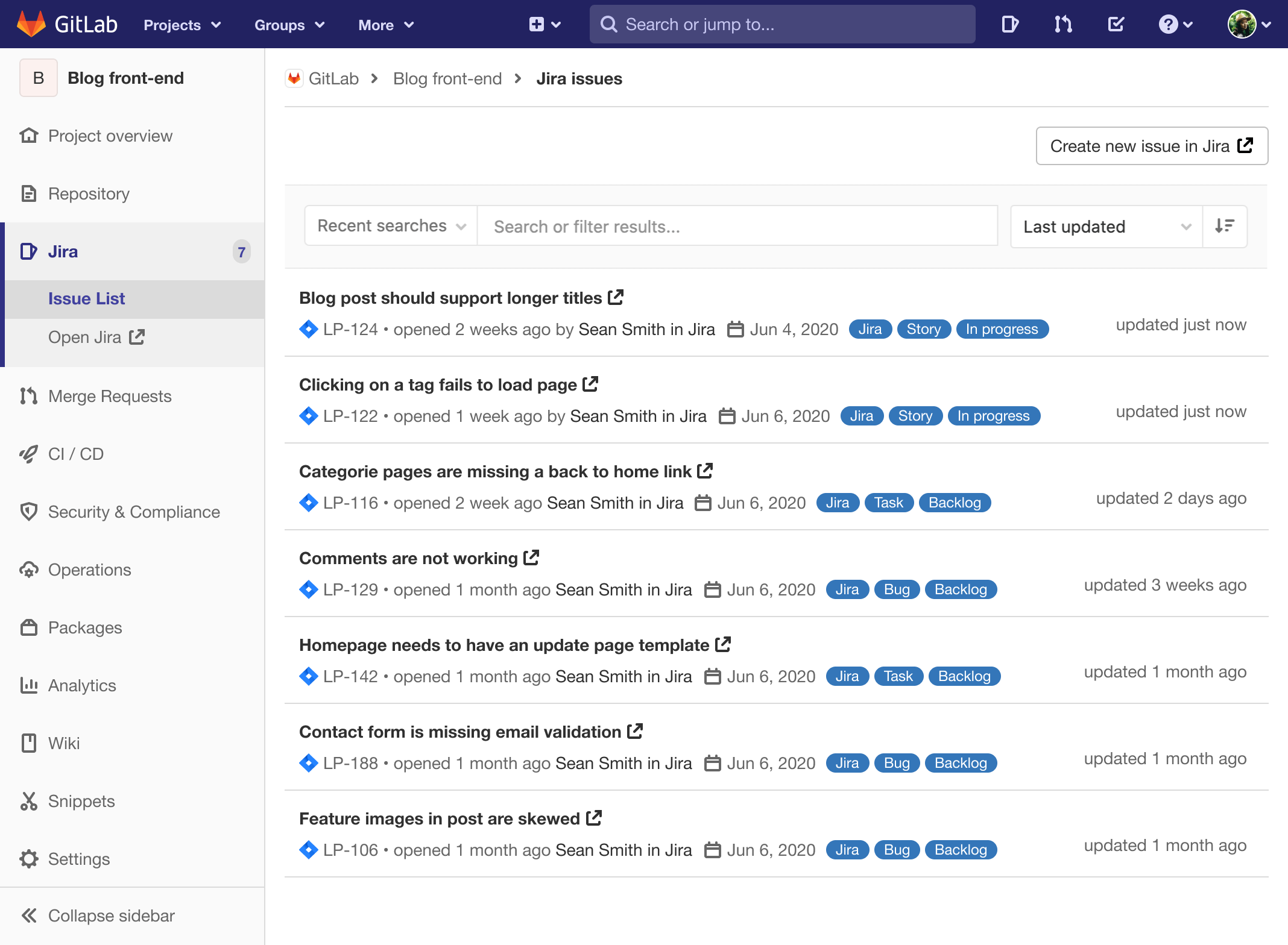Expand the Recent searches dropdown
1288x945 pixels.
click(x=390, y=226)
